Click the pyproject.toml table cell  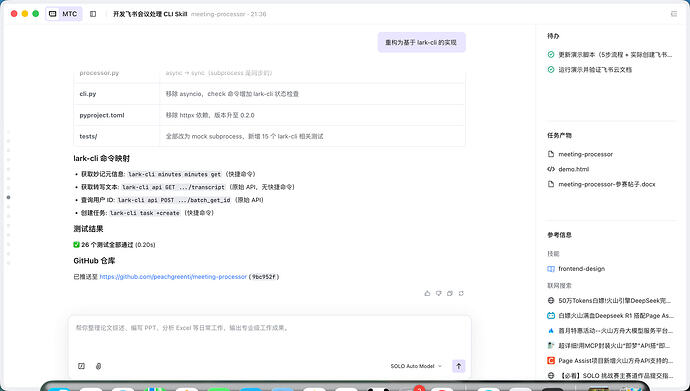[x=117, y=115]
